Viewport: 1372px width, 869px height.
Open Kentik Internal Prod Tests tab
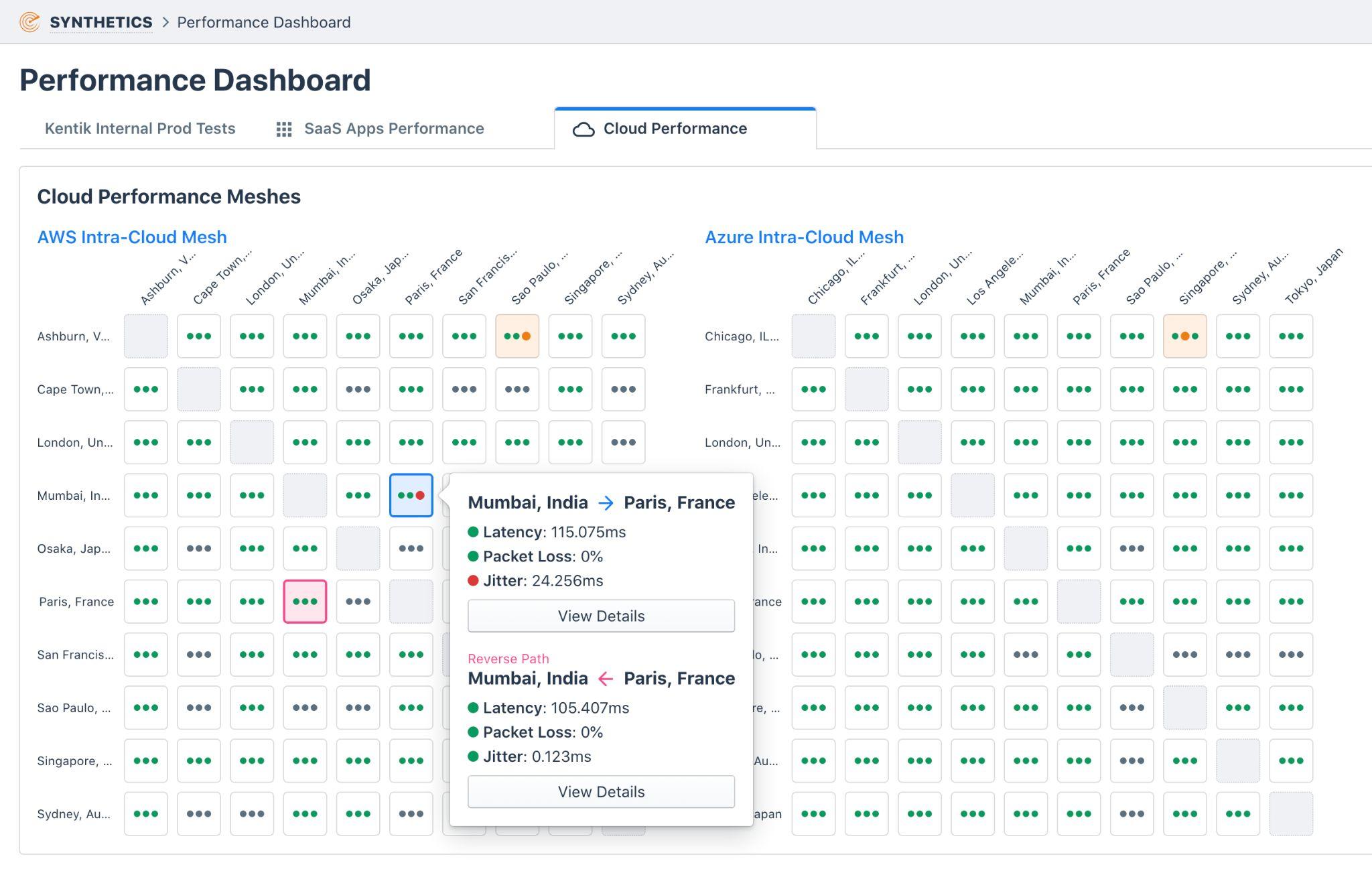pos(140,129)
